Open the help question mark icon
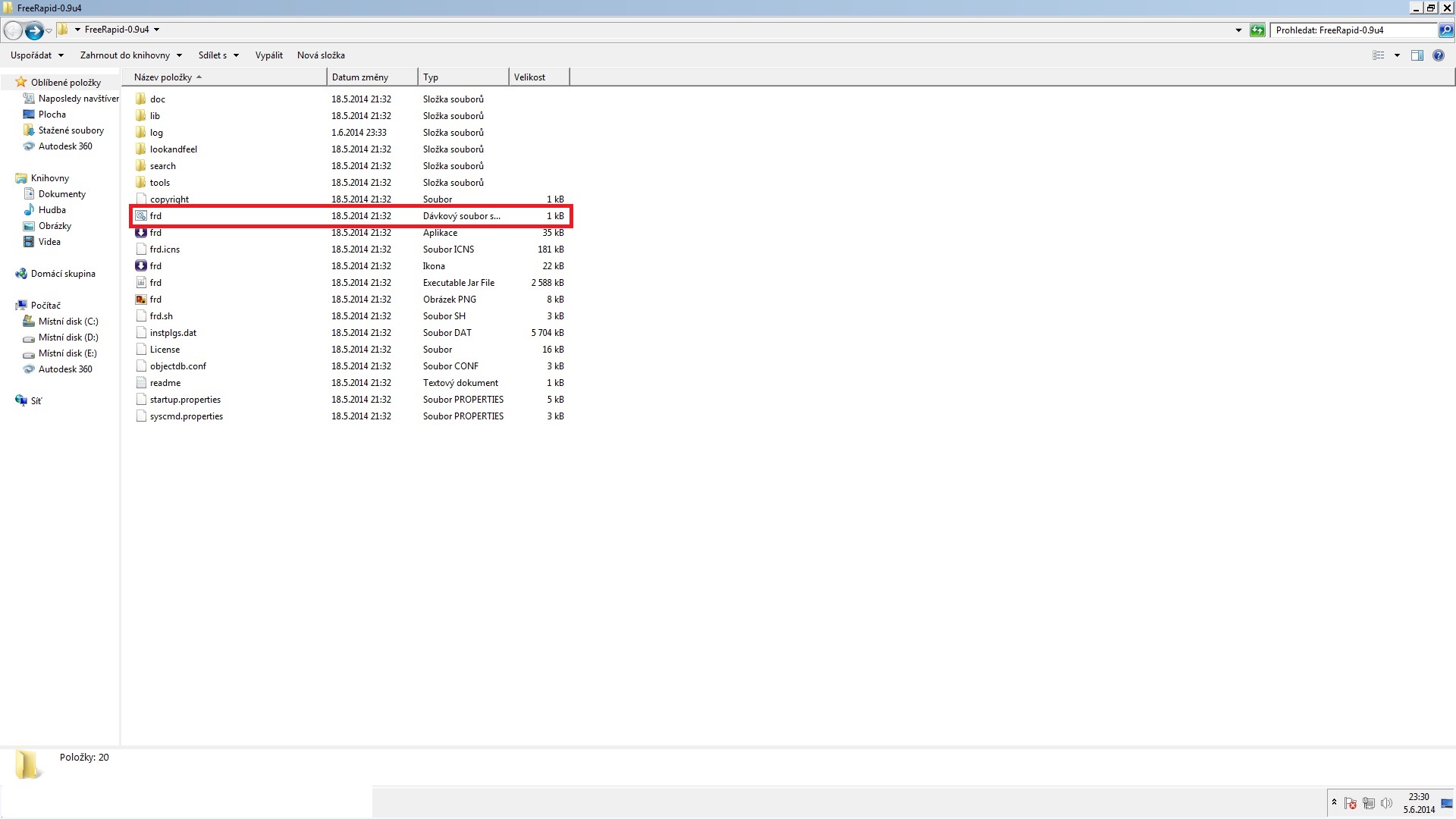 [x=1439, y=55]
